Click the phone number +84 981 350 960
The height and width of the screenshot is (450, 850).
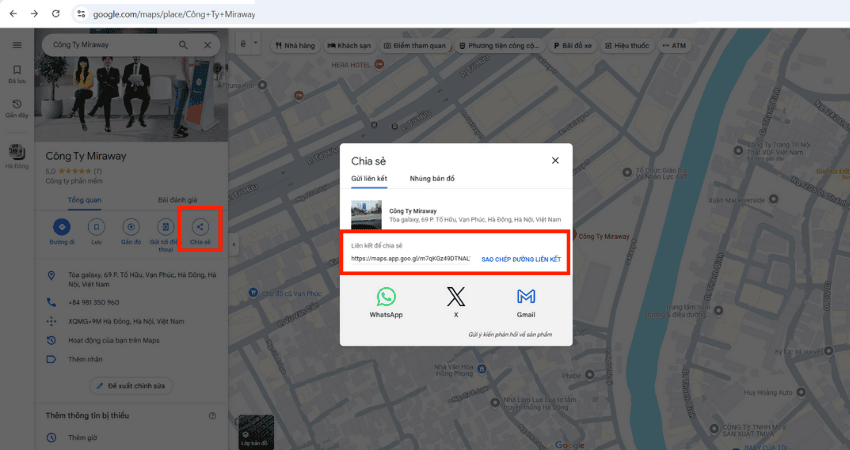pyautogui.click(x=94, y=303)
